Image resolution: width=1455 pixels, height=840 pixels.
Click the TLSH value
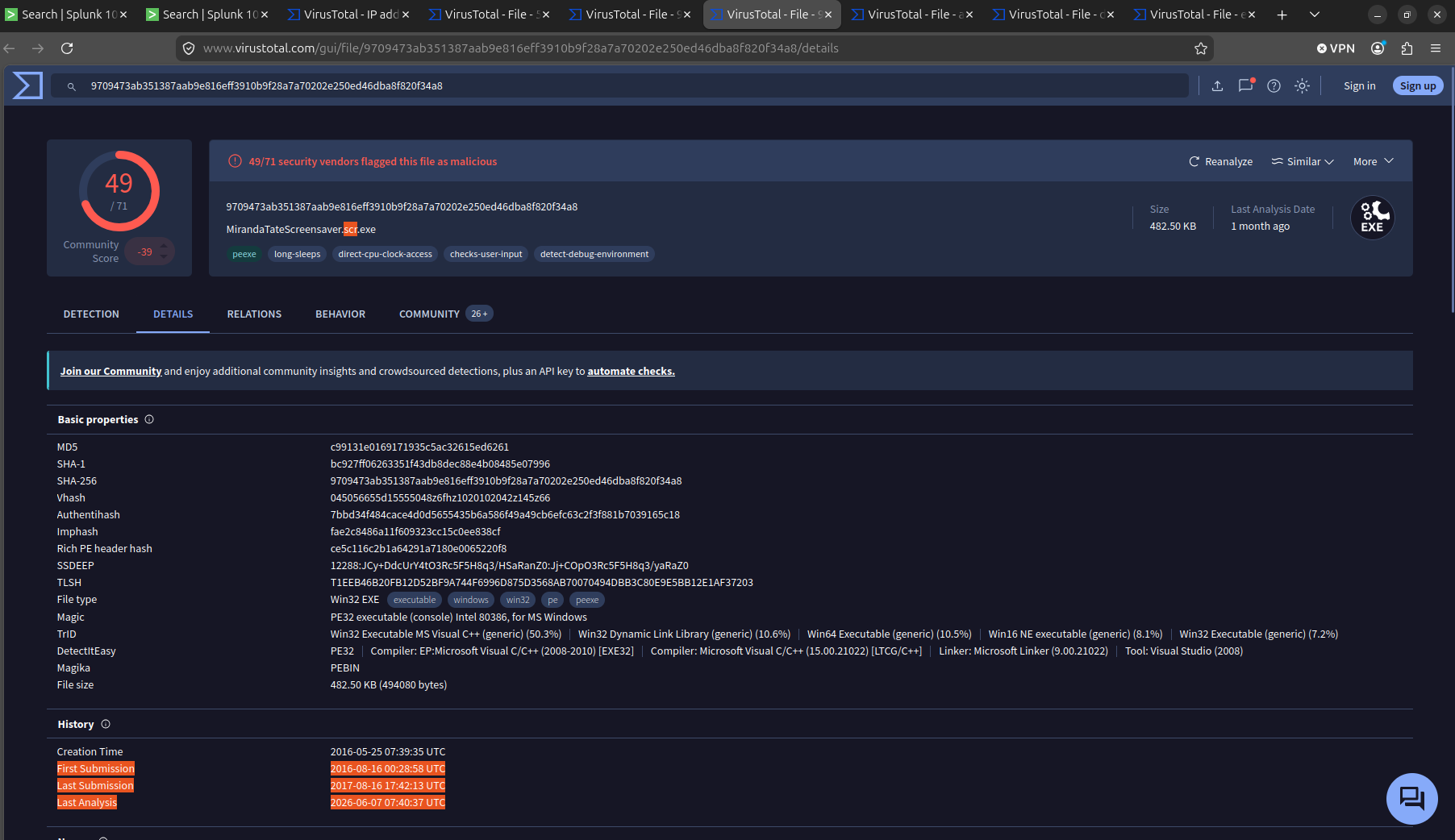coord(541,582)
